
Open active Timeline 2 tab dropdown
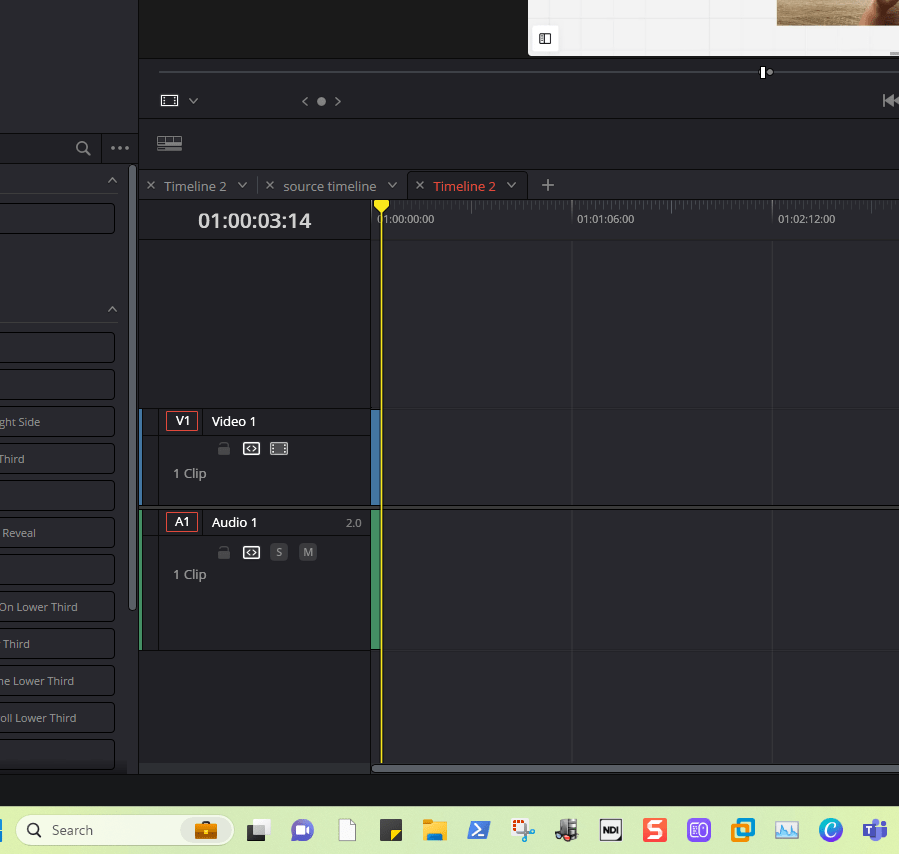[x=511, y=185]
